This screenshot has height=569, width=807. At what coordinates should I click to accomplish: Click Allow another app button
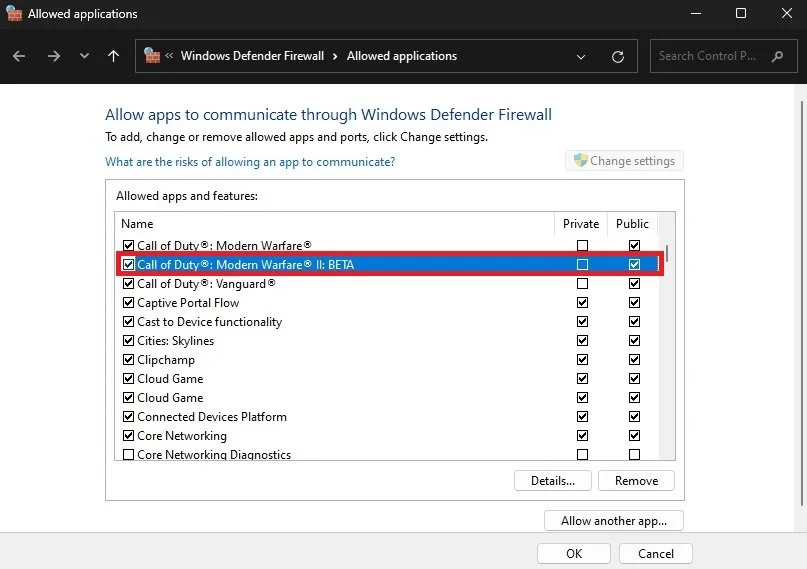tap(614, 521)
